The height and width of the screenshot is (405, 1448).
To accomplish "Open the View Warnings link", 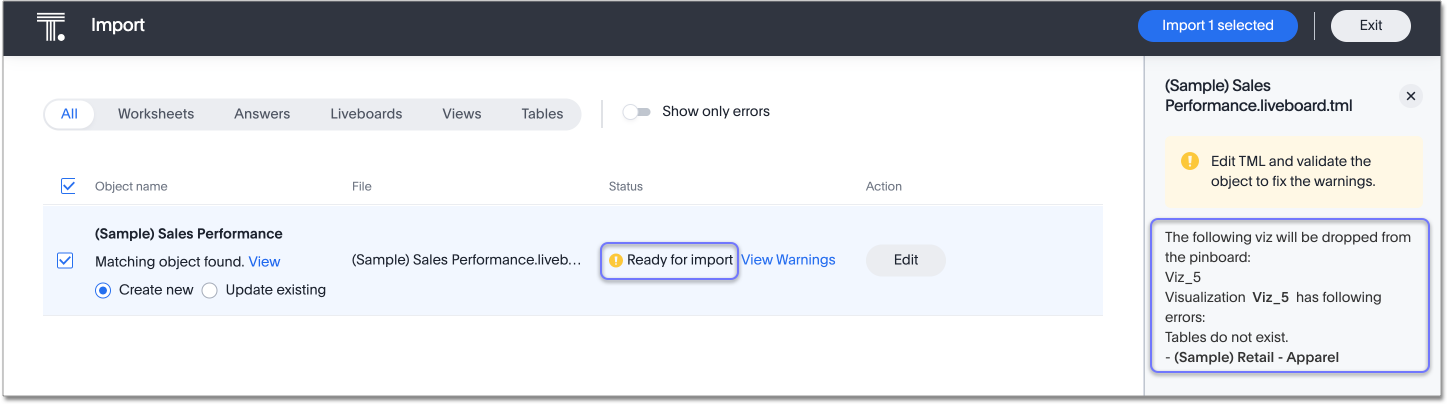I will click(x=788, y=260).
